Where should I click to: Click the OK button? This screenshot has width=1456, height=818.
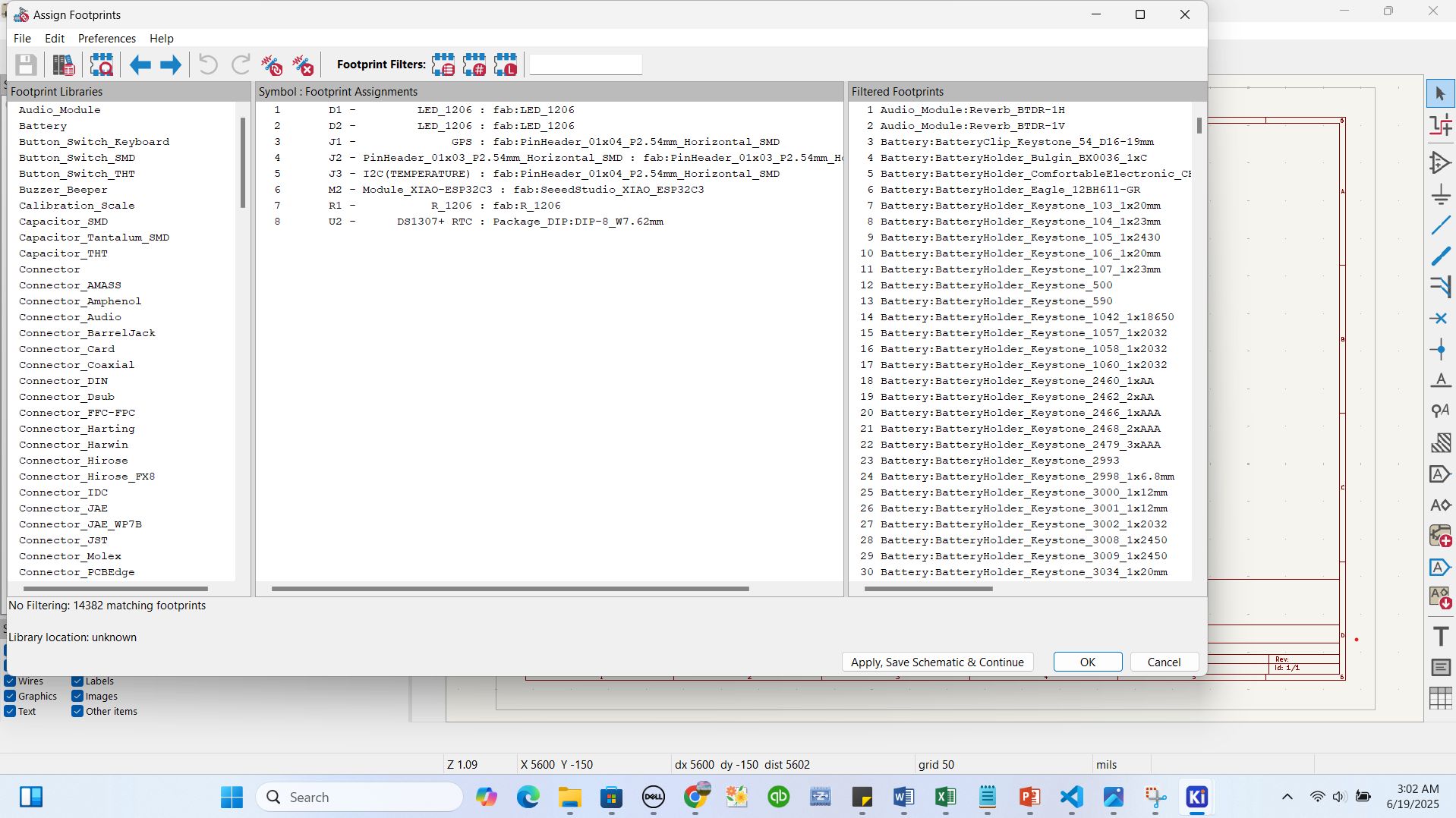pyautogui.click(x=1087, y=662)
